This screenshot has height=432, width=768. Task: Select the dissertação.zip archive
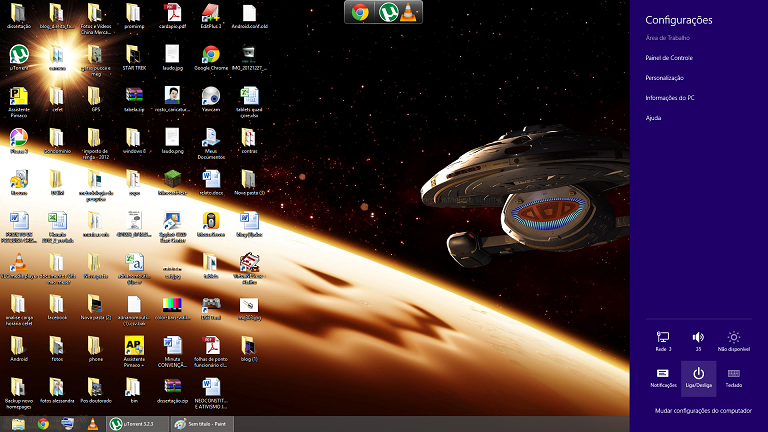tap(172, 391)
